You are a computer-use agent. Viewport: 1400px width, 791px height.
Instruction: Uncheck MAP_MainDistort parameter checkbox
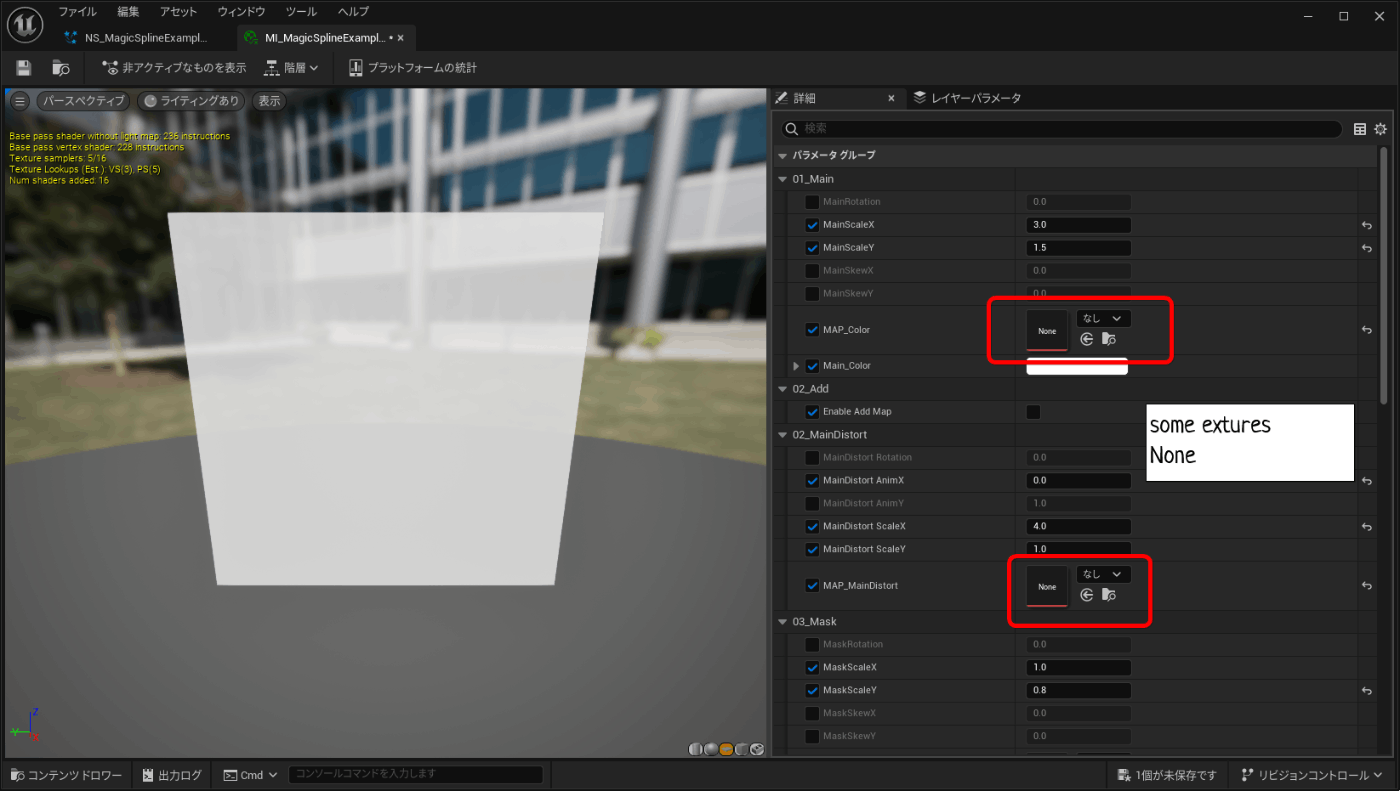(812, 586)
